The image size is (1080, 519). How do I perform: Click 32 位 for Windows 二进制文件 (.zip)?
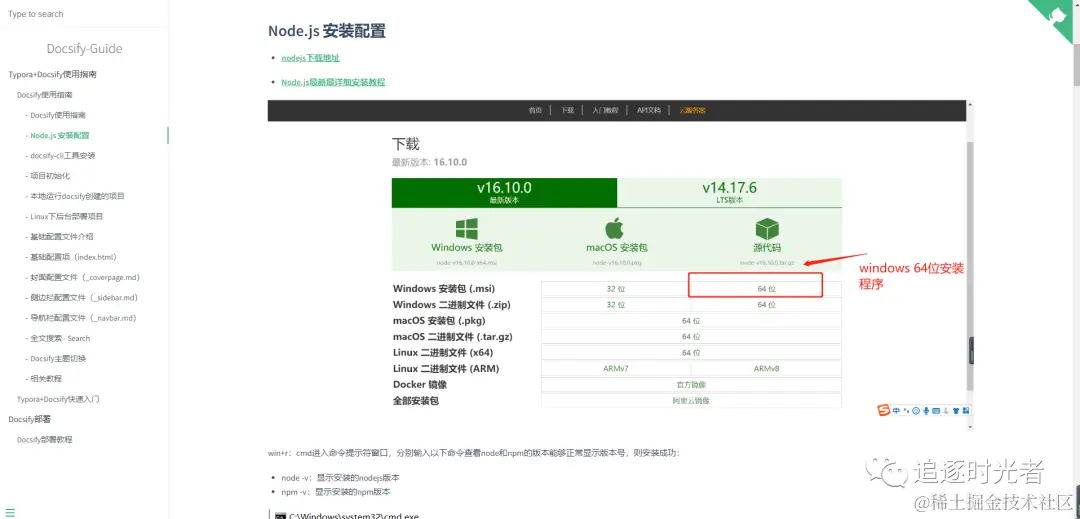click(x=616, y=304)
